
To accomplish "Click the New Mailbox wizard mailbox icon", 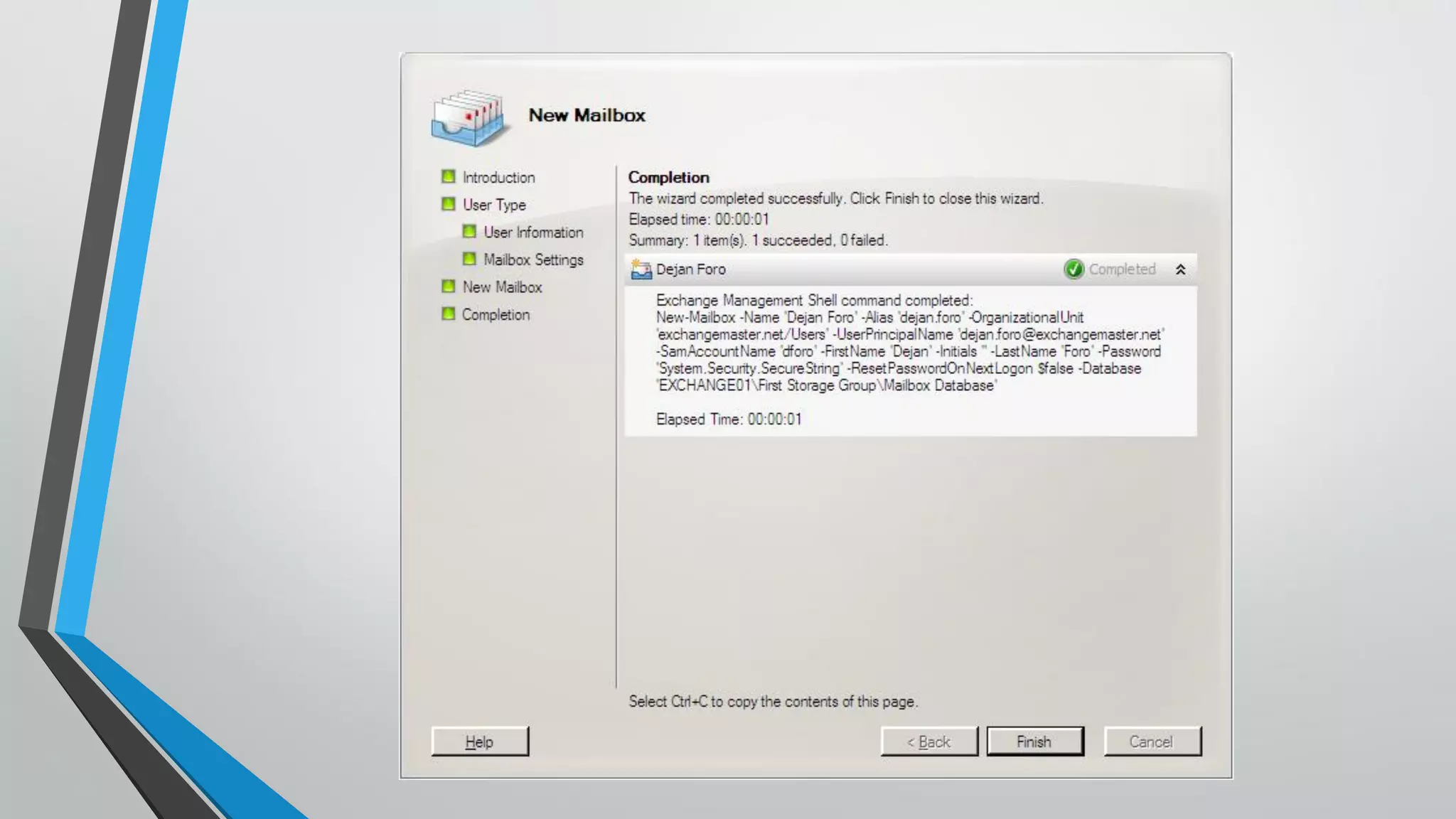I will [469, 117].
